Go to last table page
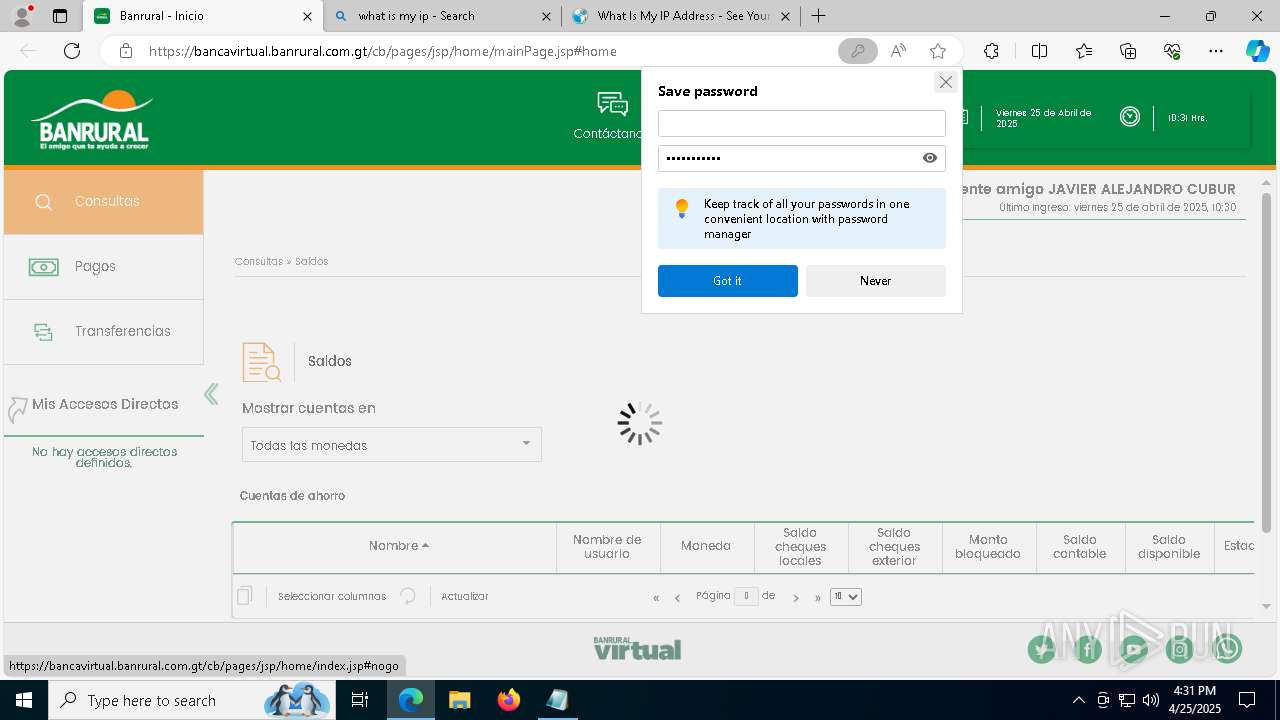This screenshot has height=720, width=1280. 817,598
